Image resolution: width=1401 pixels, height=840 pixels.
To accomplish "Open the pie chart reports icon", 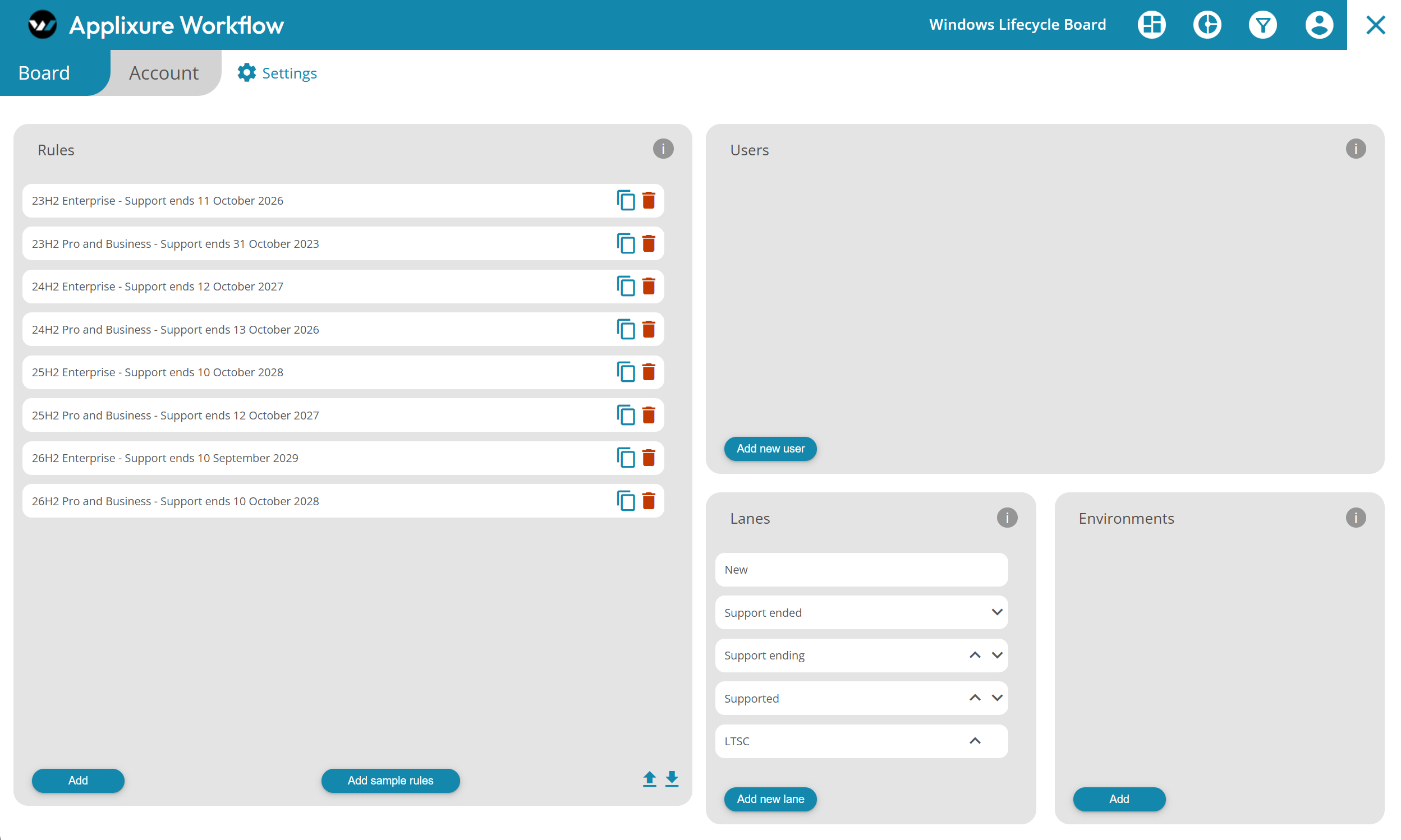I will tap(1207, 25).
